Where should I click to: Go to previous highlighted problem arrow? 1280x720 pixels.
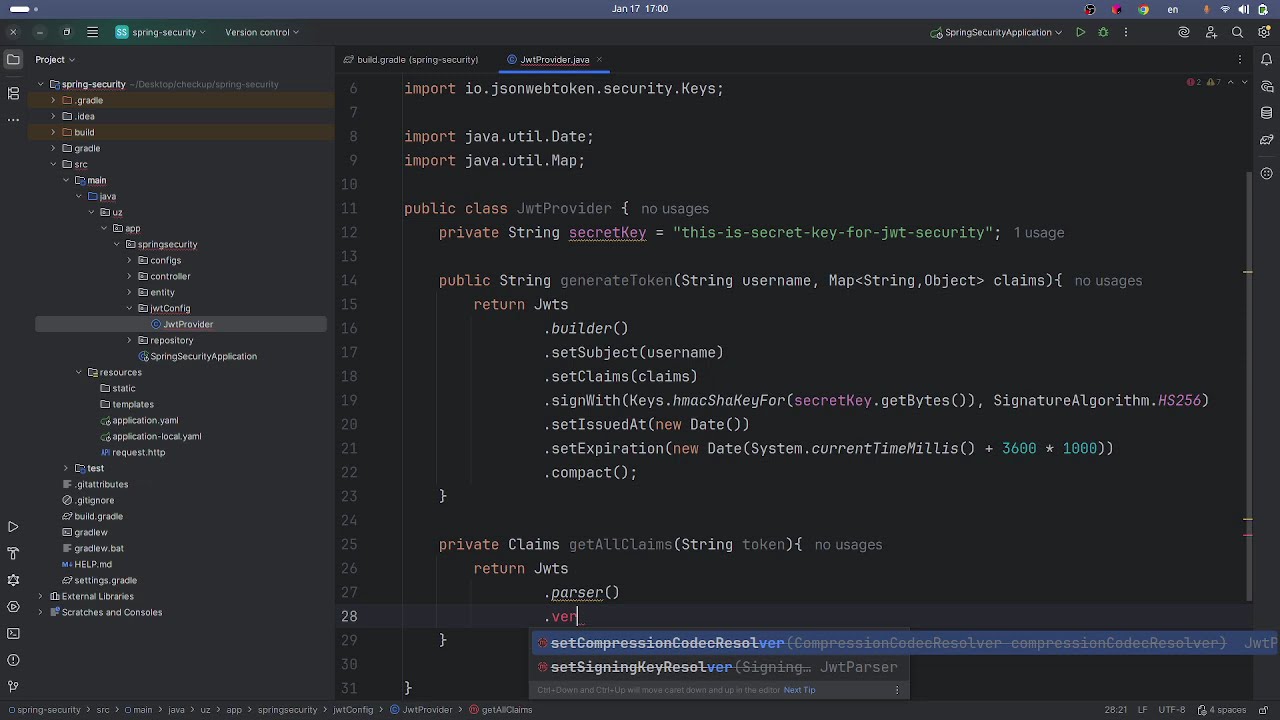pos(1231,82)
